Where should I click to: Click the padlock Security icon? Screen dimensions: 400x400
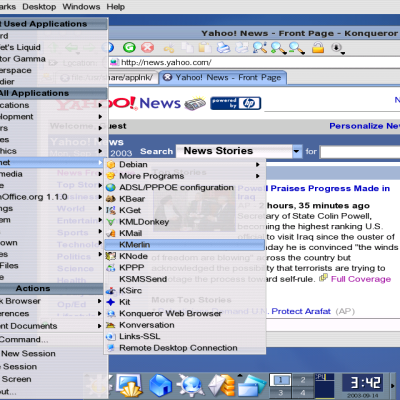point(318,47)
